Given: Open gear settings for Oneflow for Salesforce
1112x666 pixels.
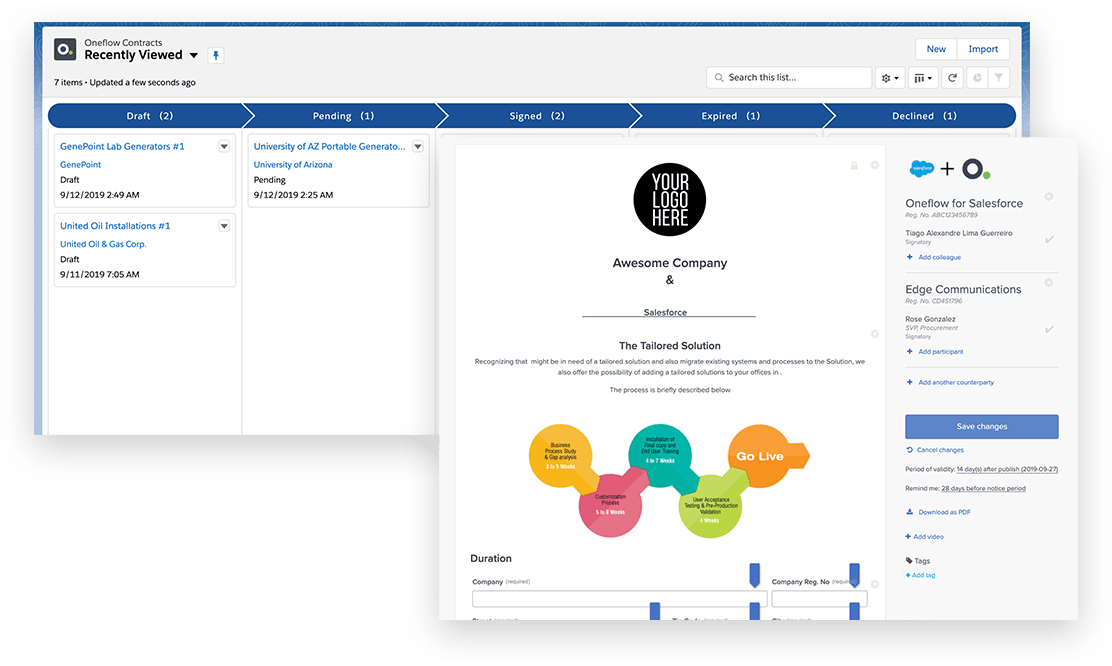Looking at the screenshot, I should pyautogui.click(x=1048, y=196).
